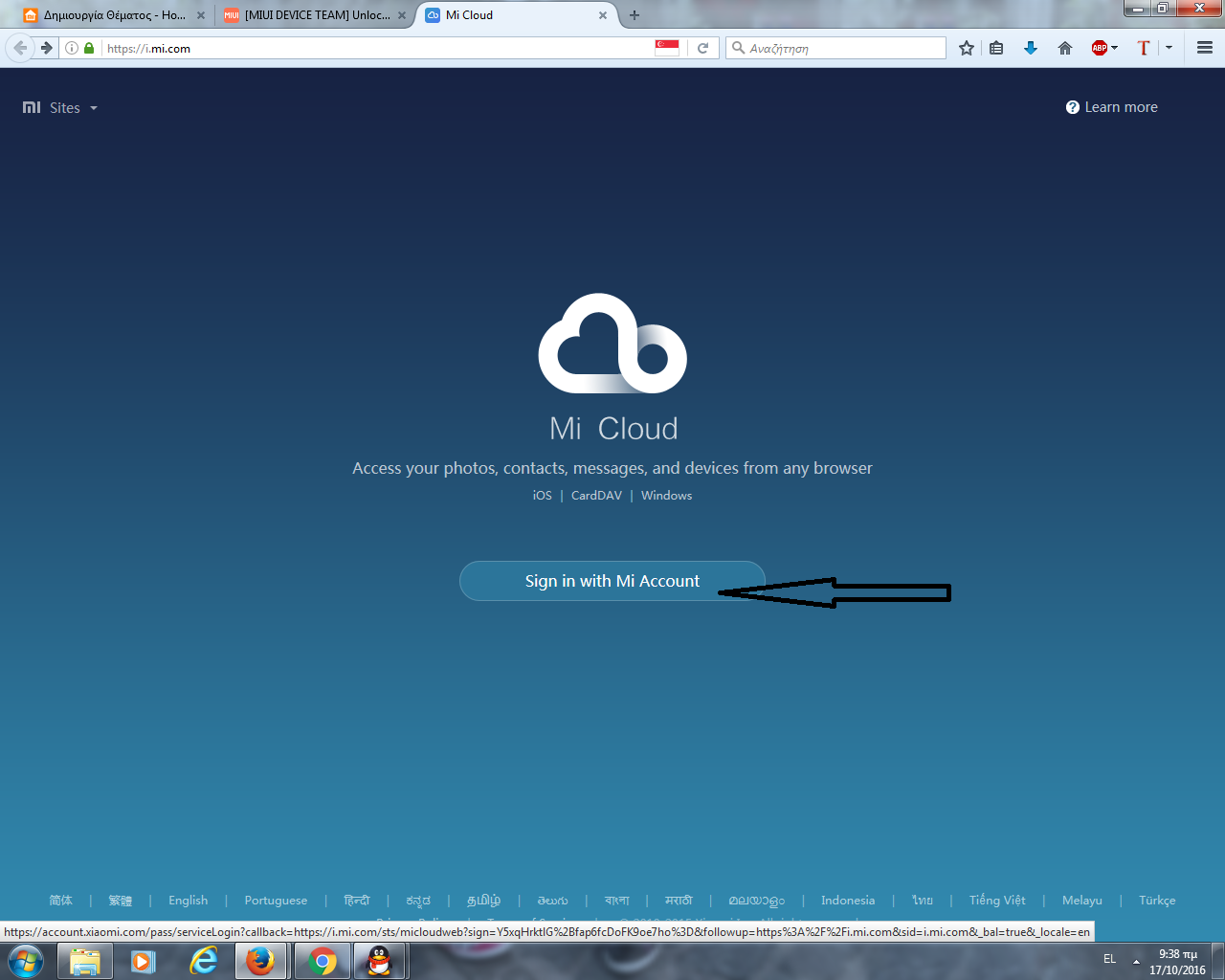Click the Learn more help link

(x=1111, y=107)
